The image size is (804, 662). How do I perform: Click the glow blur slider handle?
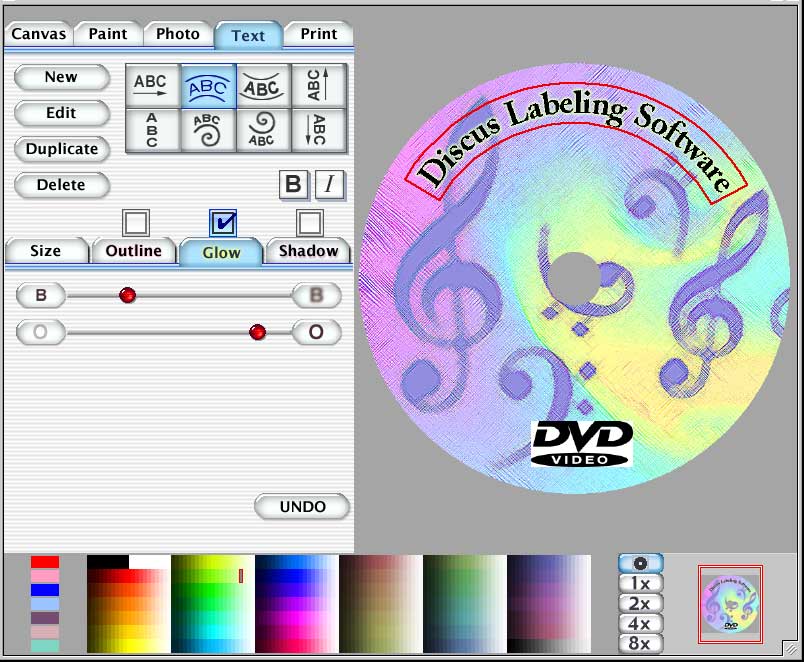pyautogui.click(x=127, y=295)
